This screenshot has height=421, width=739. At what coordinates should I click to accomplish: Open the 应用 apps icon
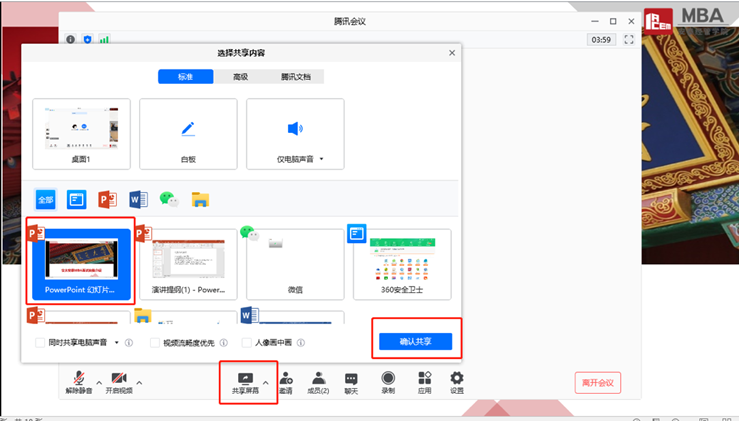coord(424,380)
